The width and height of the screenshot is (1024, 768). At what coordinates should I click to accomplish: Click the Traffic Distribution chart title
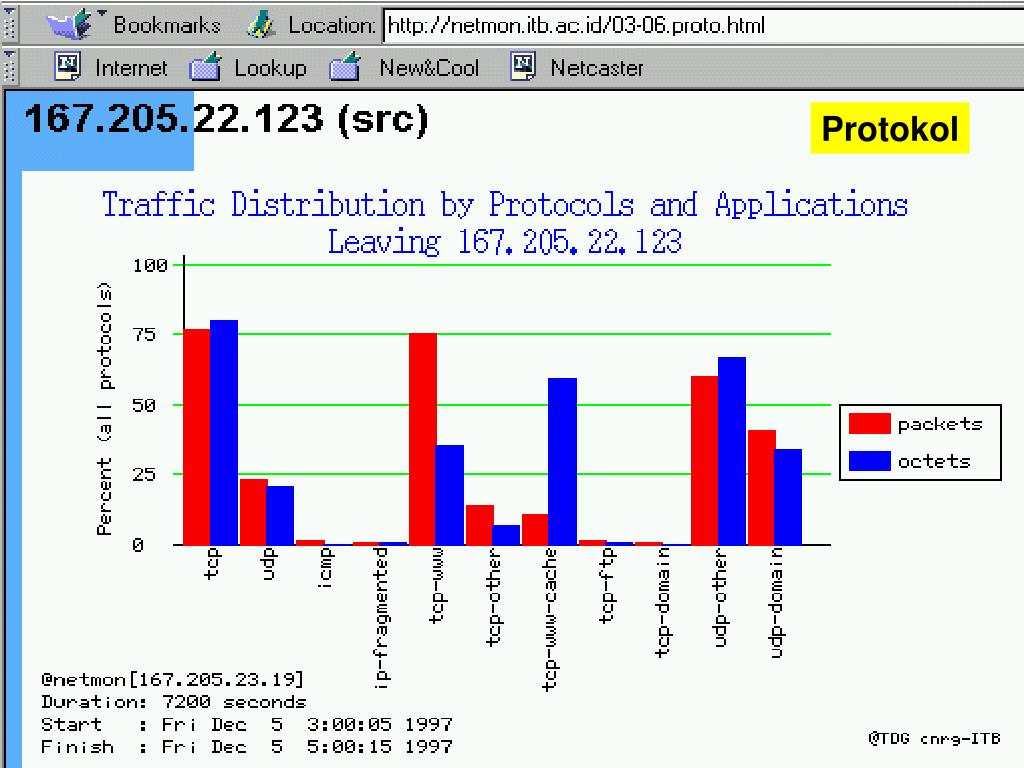coord(505,204)
